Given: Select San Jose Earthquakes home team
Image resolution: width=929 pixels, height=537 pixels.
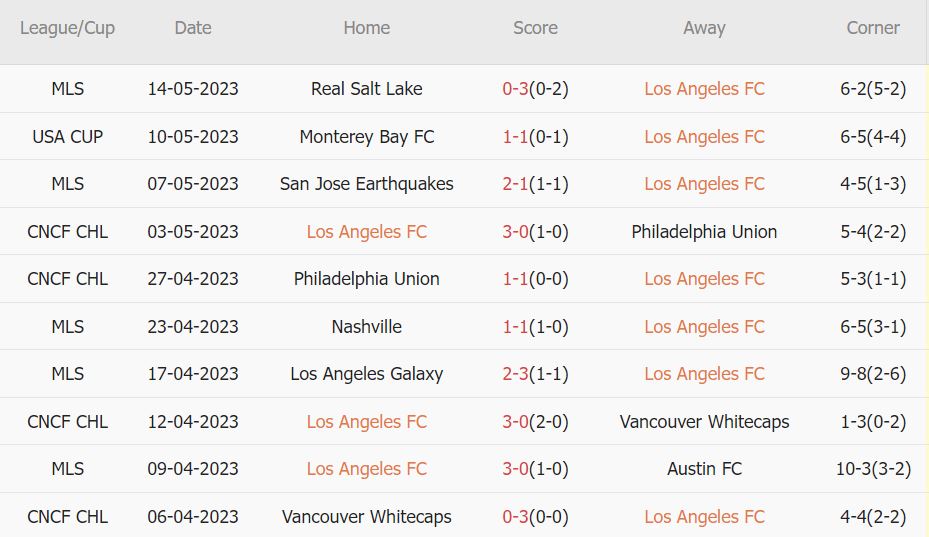Looking at the screenshot, I should tap(366, 184).
